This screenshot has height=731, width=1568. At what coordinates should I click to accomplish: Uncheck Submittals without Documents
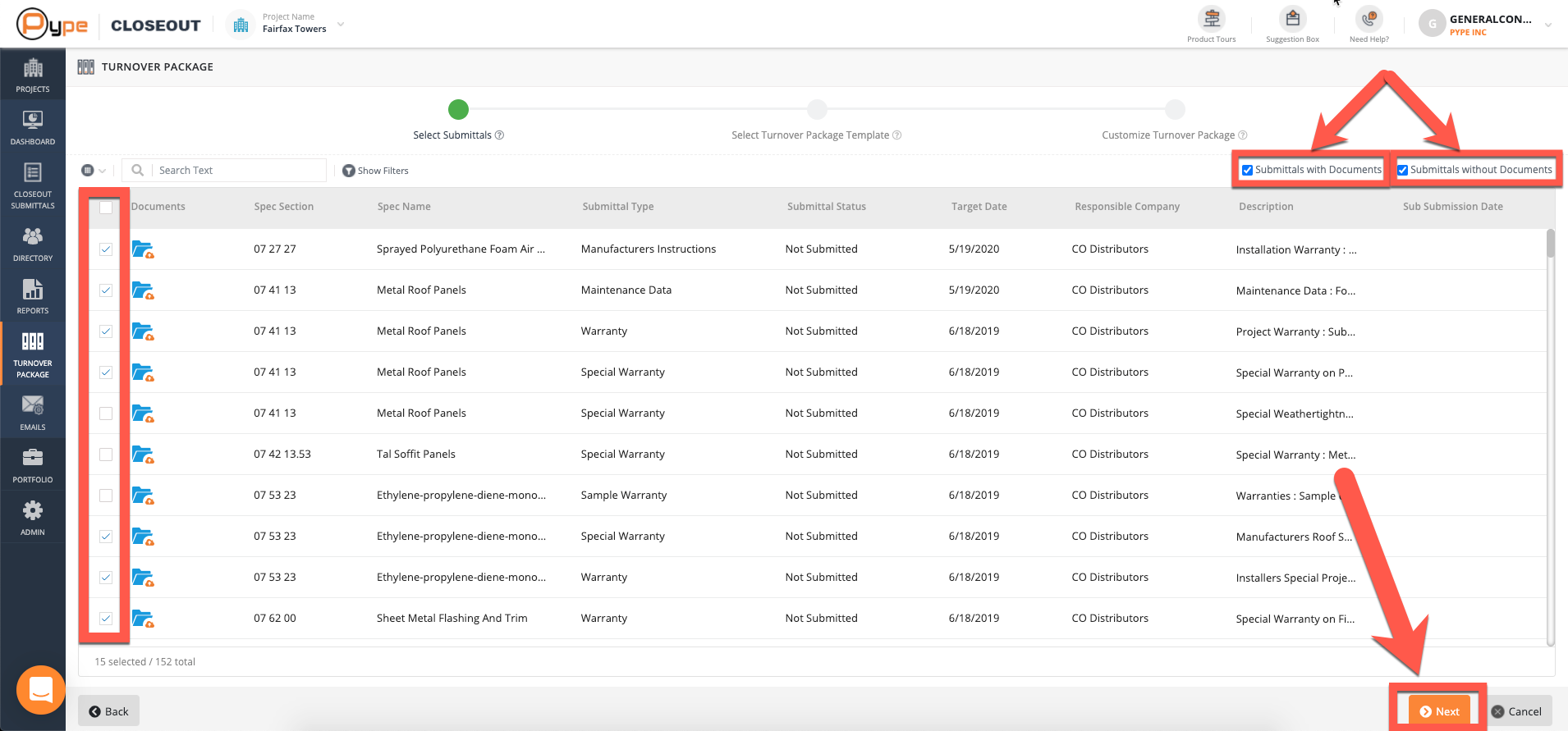click(x=1403, y=170)
